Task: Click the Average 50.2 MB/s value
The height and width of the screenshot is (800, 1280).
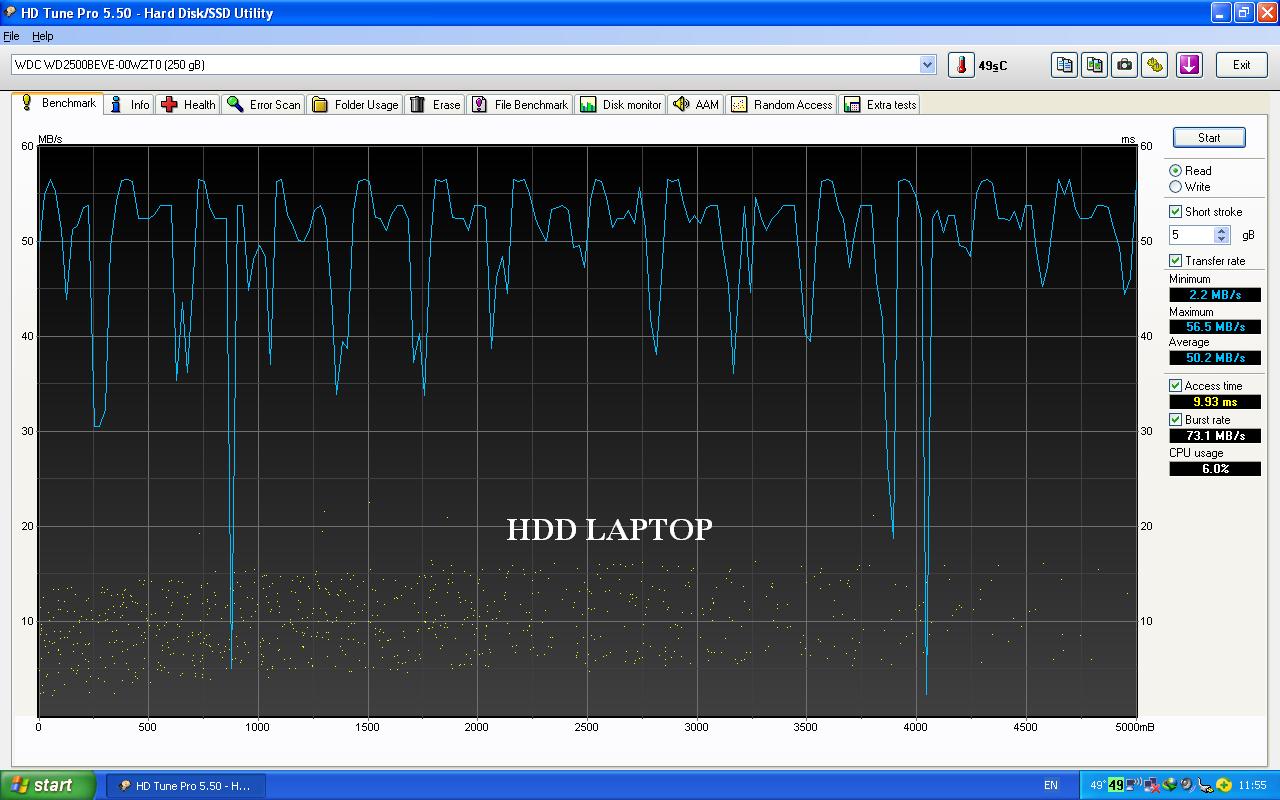Action: (1215, 358)
